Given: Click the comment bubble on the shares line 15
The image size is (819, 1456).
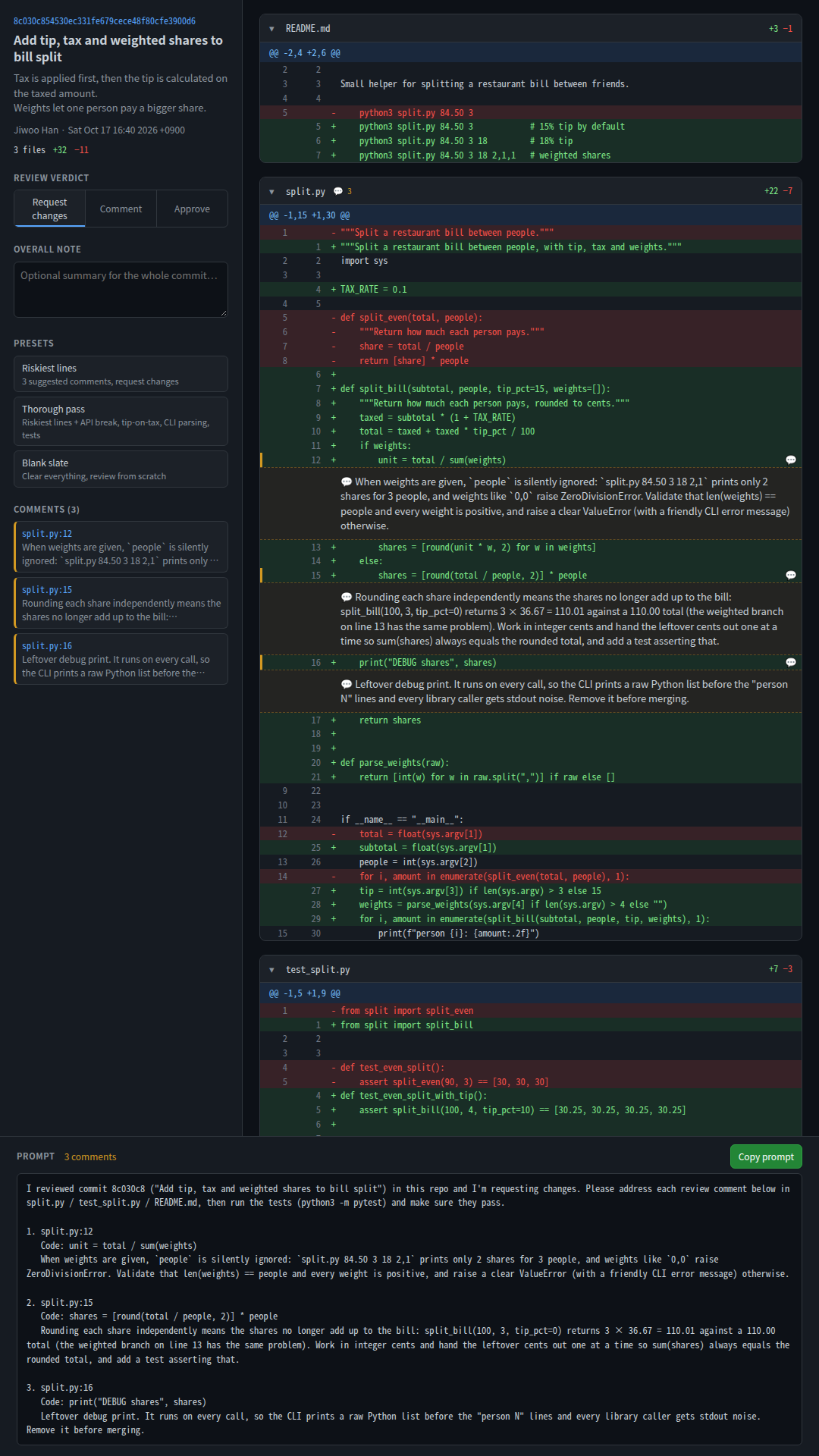Looking at the screenshot, I should pyautogui.click(x=791, y=576).
